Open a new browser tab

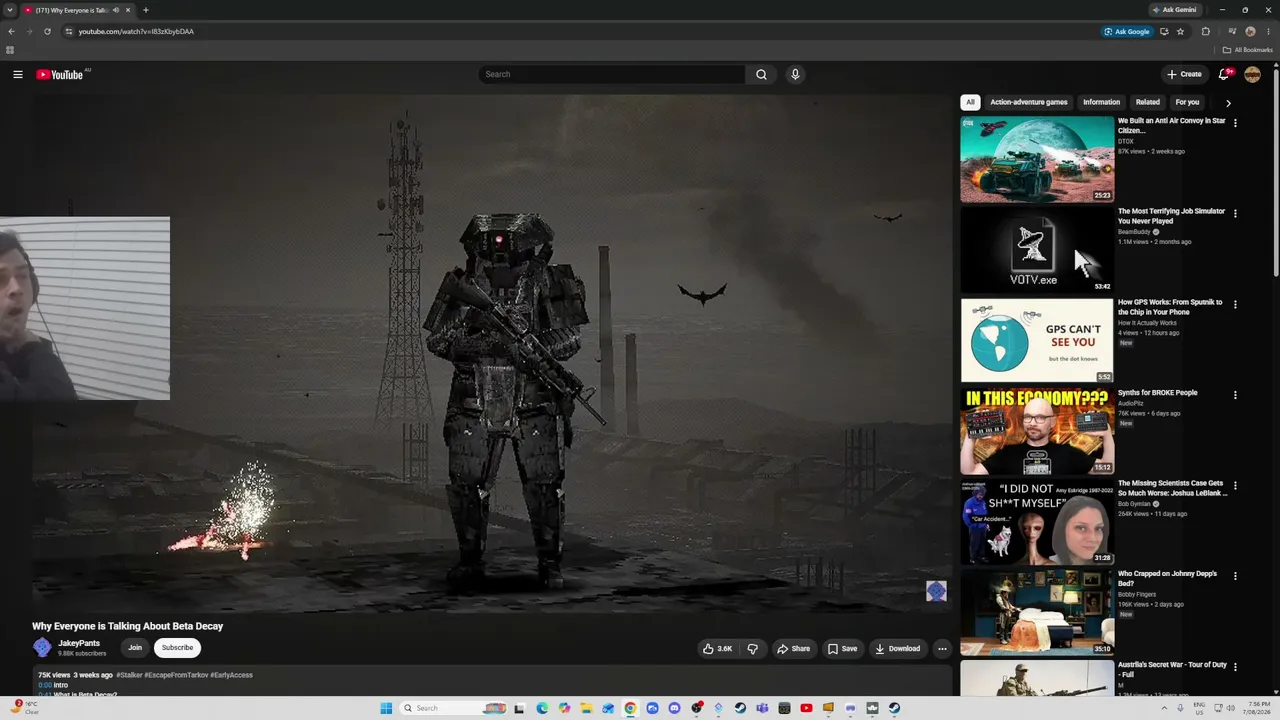coord(146,10)
